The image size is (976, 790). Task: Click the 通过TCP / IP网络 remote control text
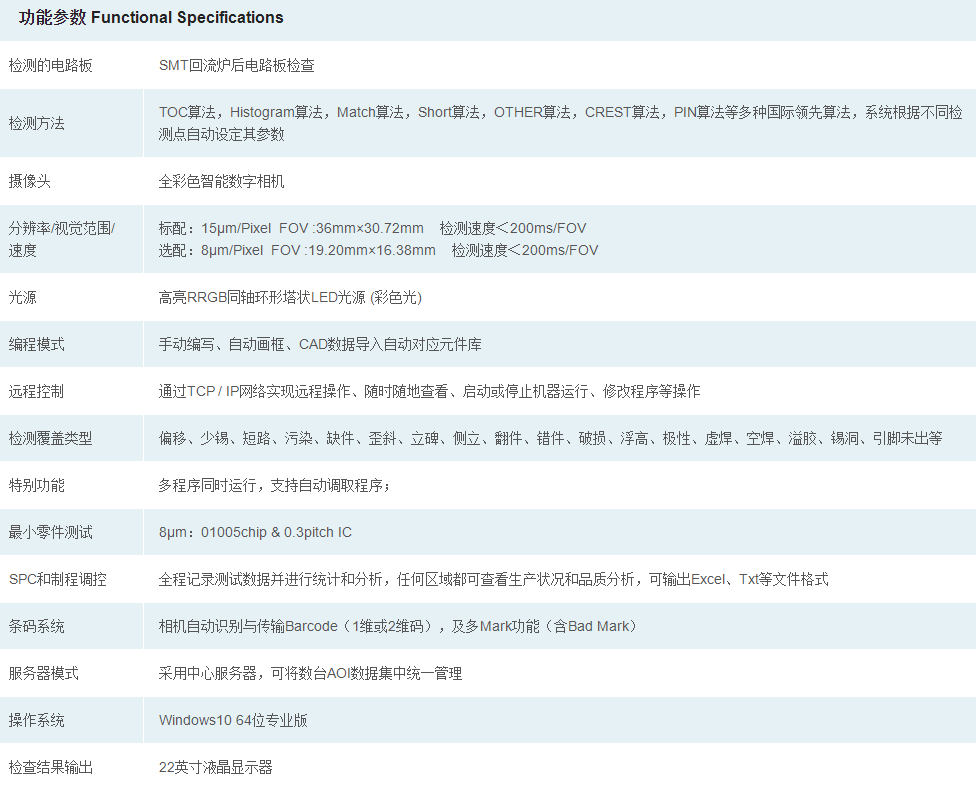tap(429, 391)
